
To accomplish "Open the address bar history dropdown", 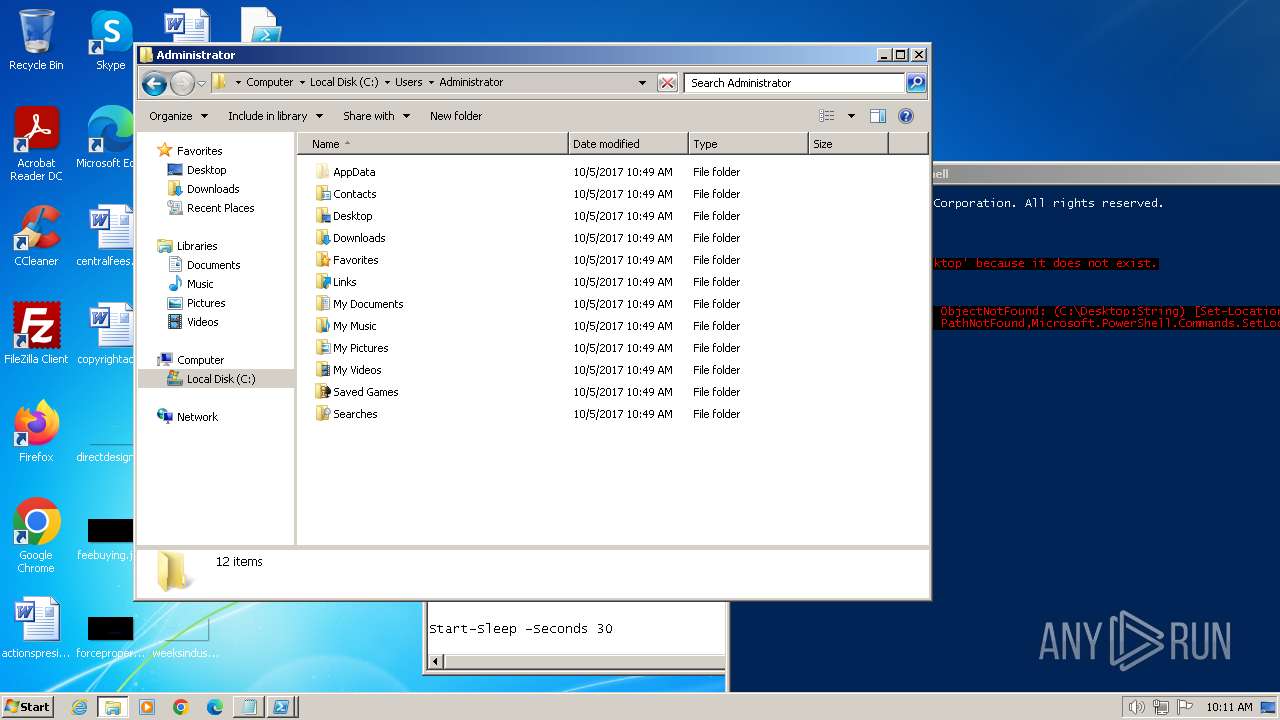I will [642, 83].
